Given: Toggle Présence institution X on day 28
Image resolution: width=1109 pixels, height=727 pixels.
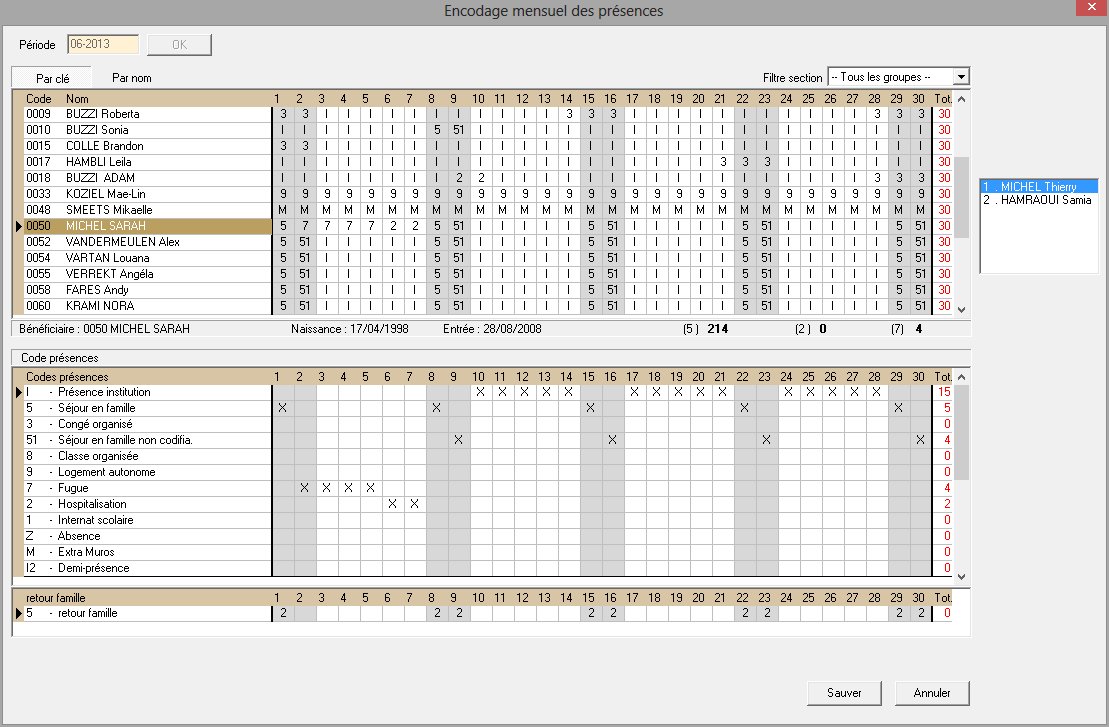Looking at the screenshot, I should 876,392.
